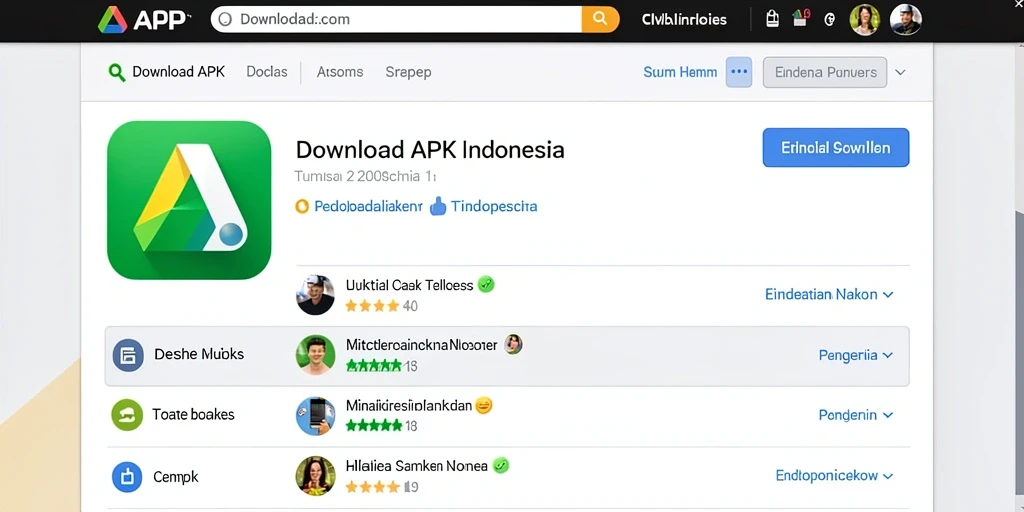Click the Download APK Indonesia heading
The height and width of the screenshot is (512, 1024).
(430, 150)
